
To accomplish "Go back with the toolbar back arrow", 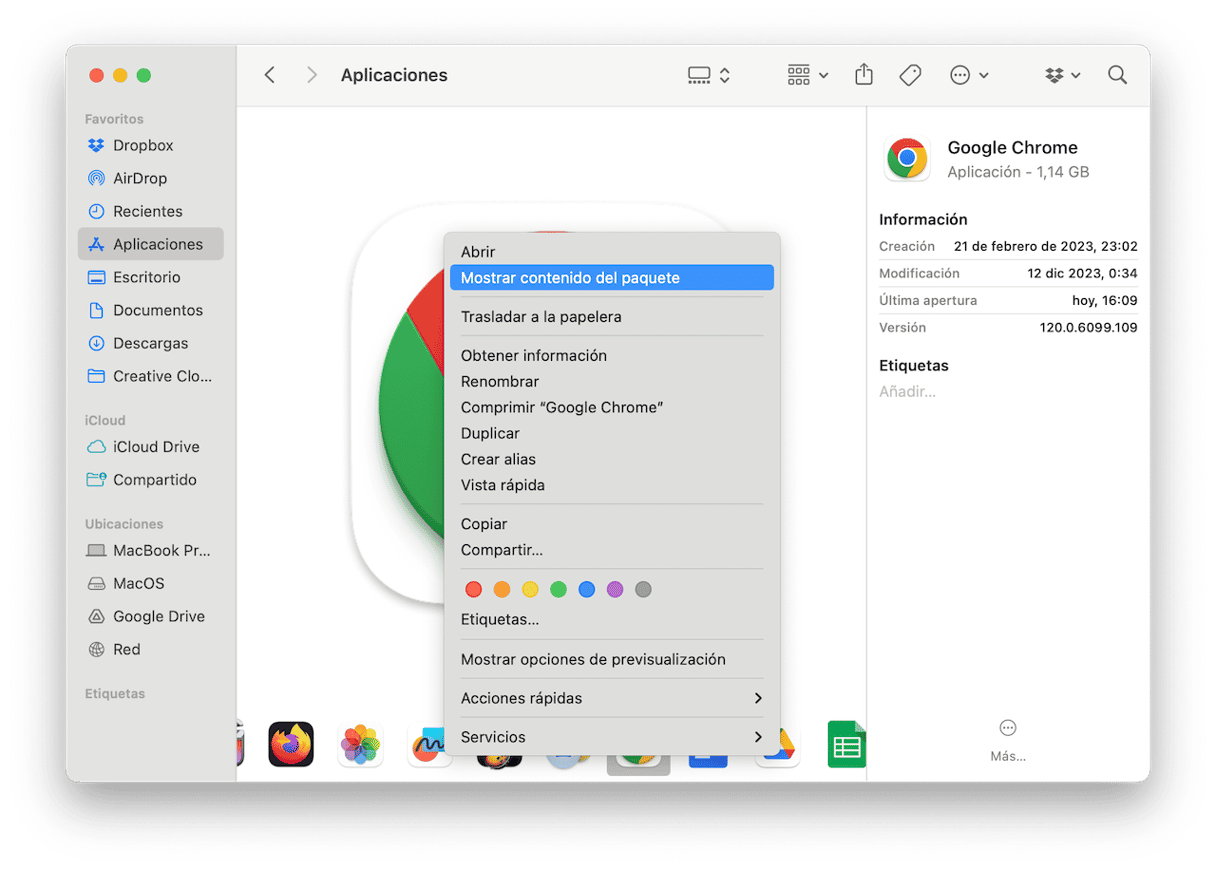I will (269, 75).
